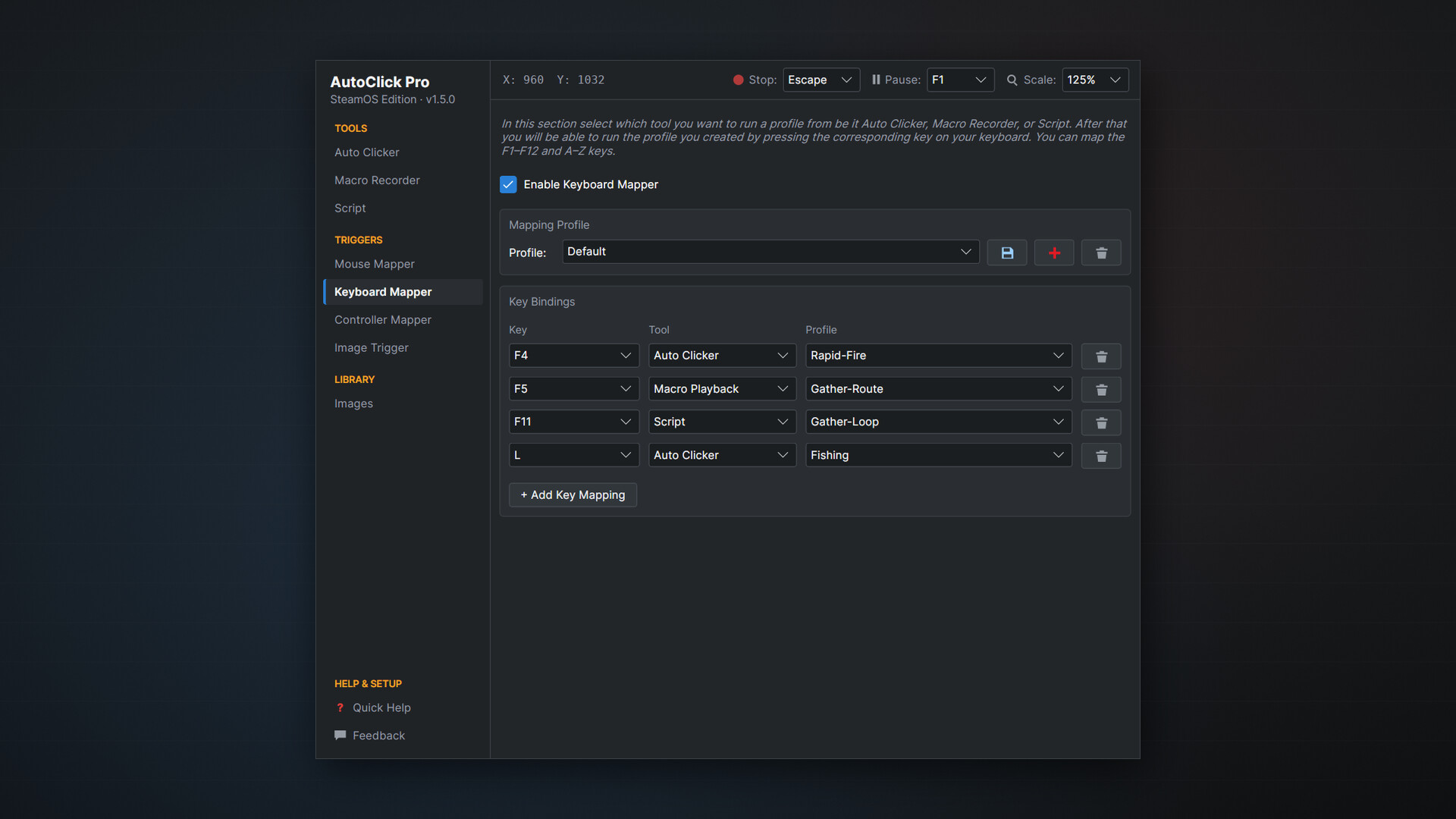Select Keyboard Mapper in sidebar

point(403,292)
